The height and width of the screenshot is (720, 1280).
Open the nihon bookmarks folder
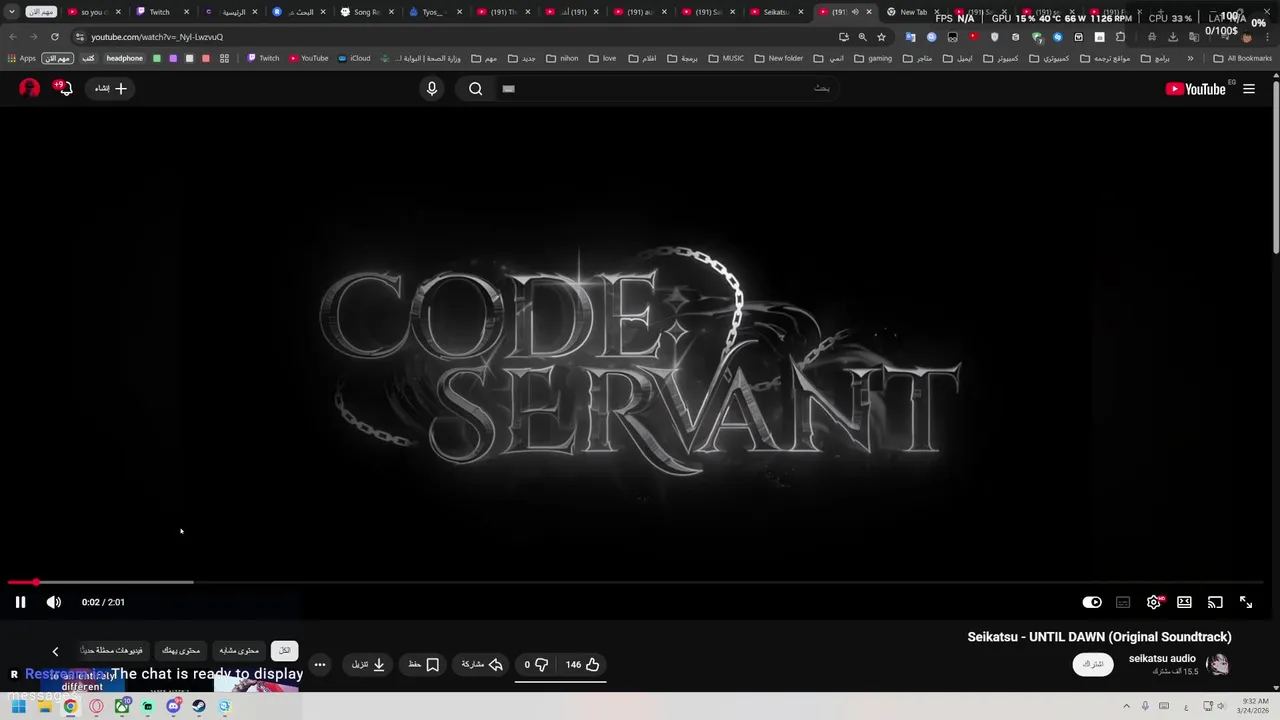(562, 58)
